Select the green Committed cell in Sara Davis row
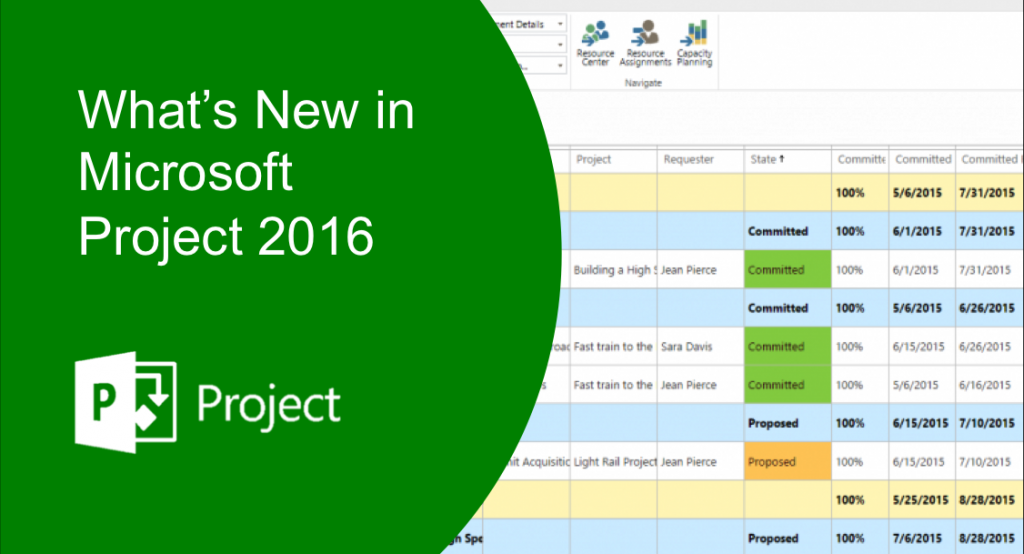Image resolution: width=1024 pixels, height=554 pixels. pos(788,347)
